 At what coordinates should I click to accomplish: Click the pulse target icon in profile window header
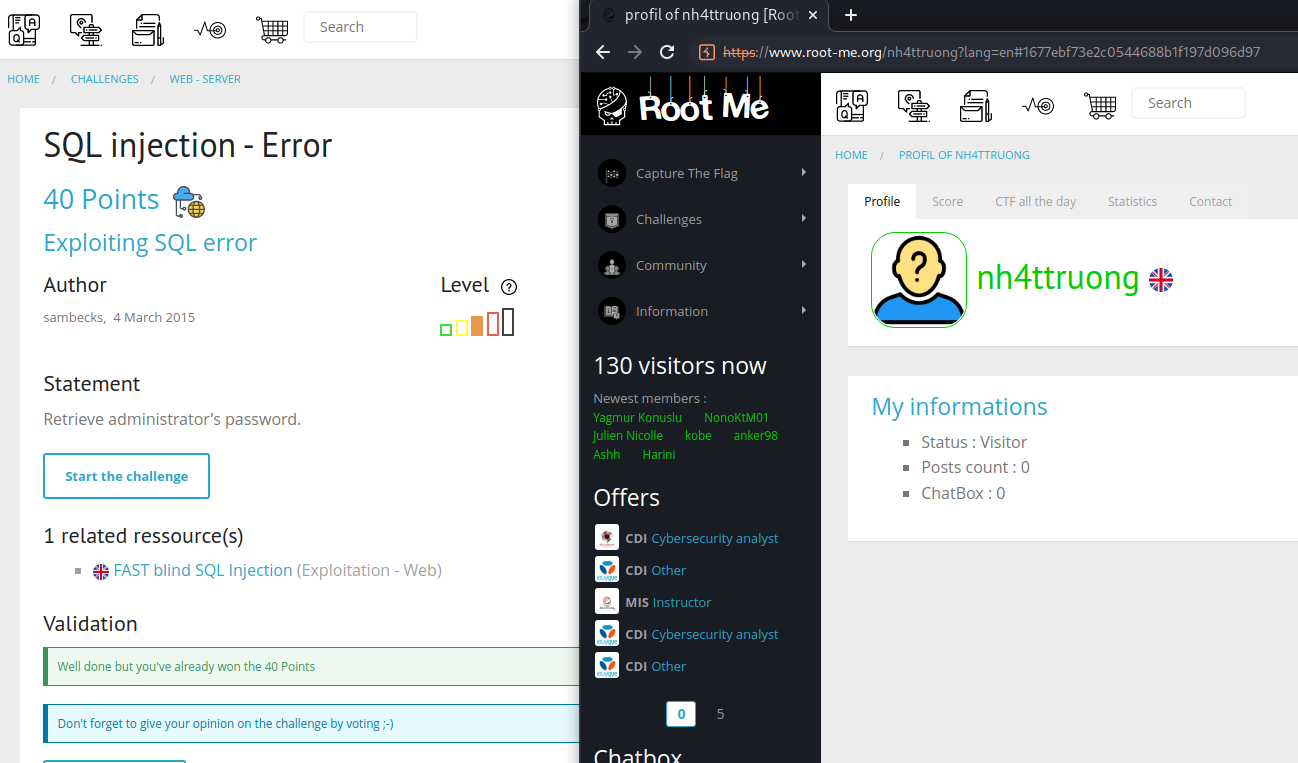pos(1038,104)
